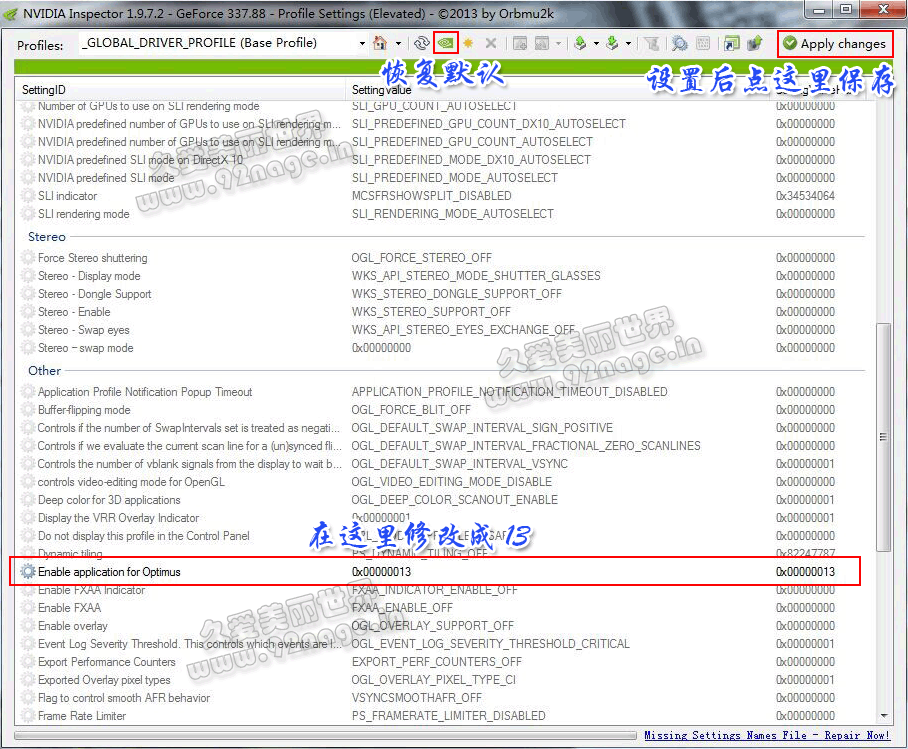Sort by the SettingID column header
The image size is (908, 749).
point(181,90)
